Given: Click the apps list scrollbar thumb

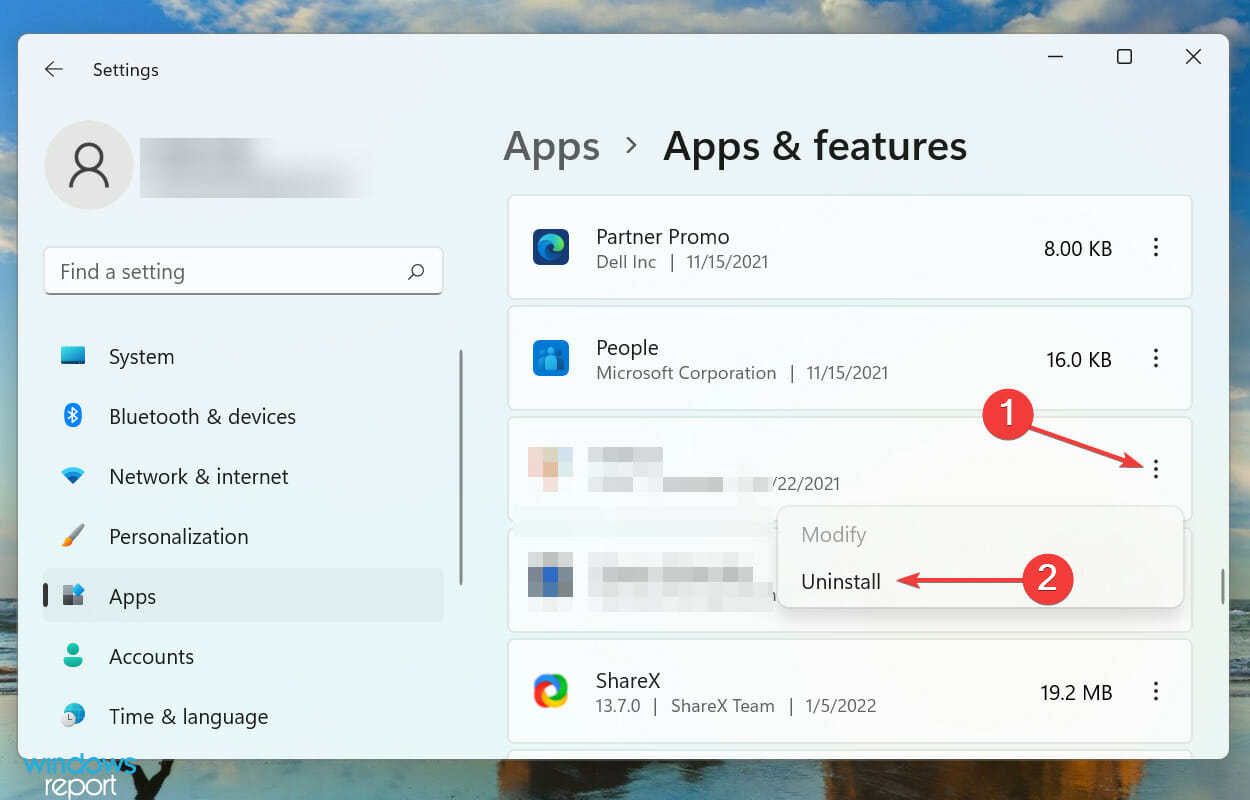Looking at the screenshot, I should (x=1222, y=586).
